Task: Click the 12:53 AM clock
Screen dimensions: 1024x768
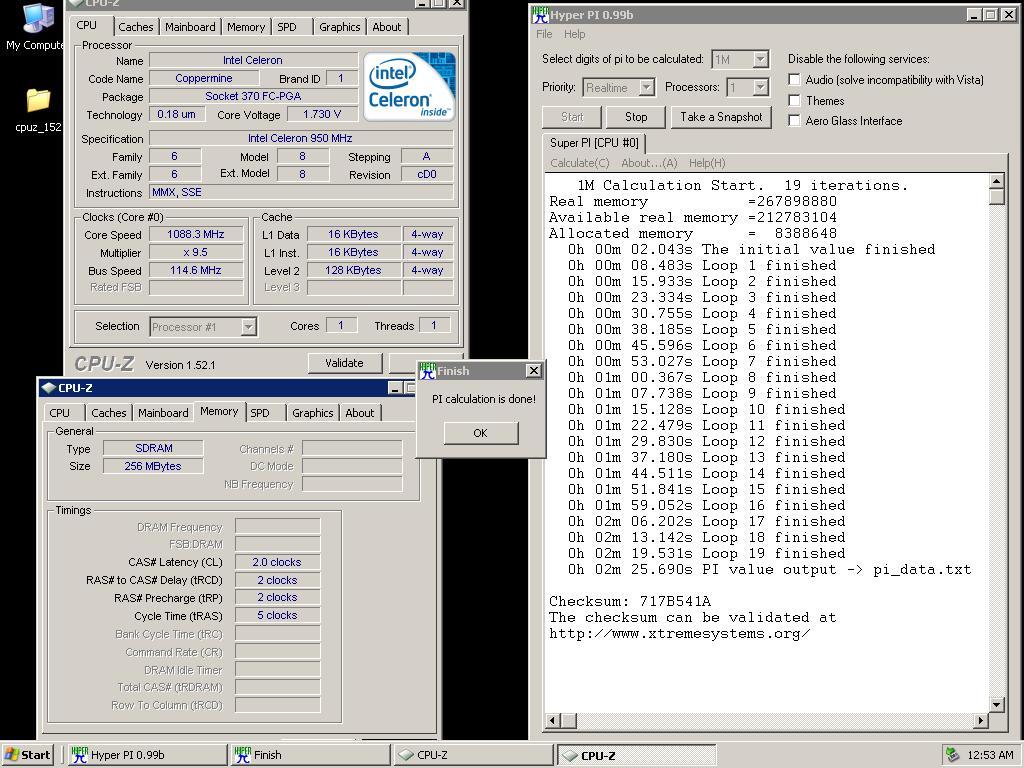Action: tap(991, 755)
